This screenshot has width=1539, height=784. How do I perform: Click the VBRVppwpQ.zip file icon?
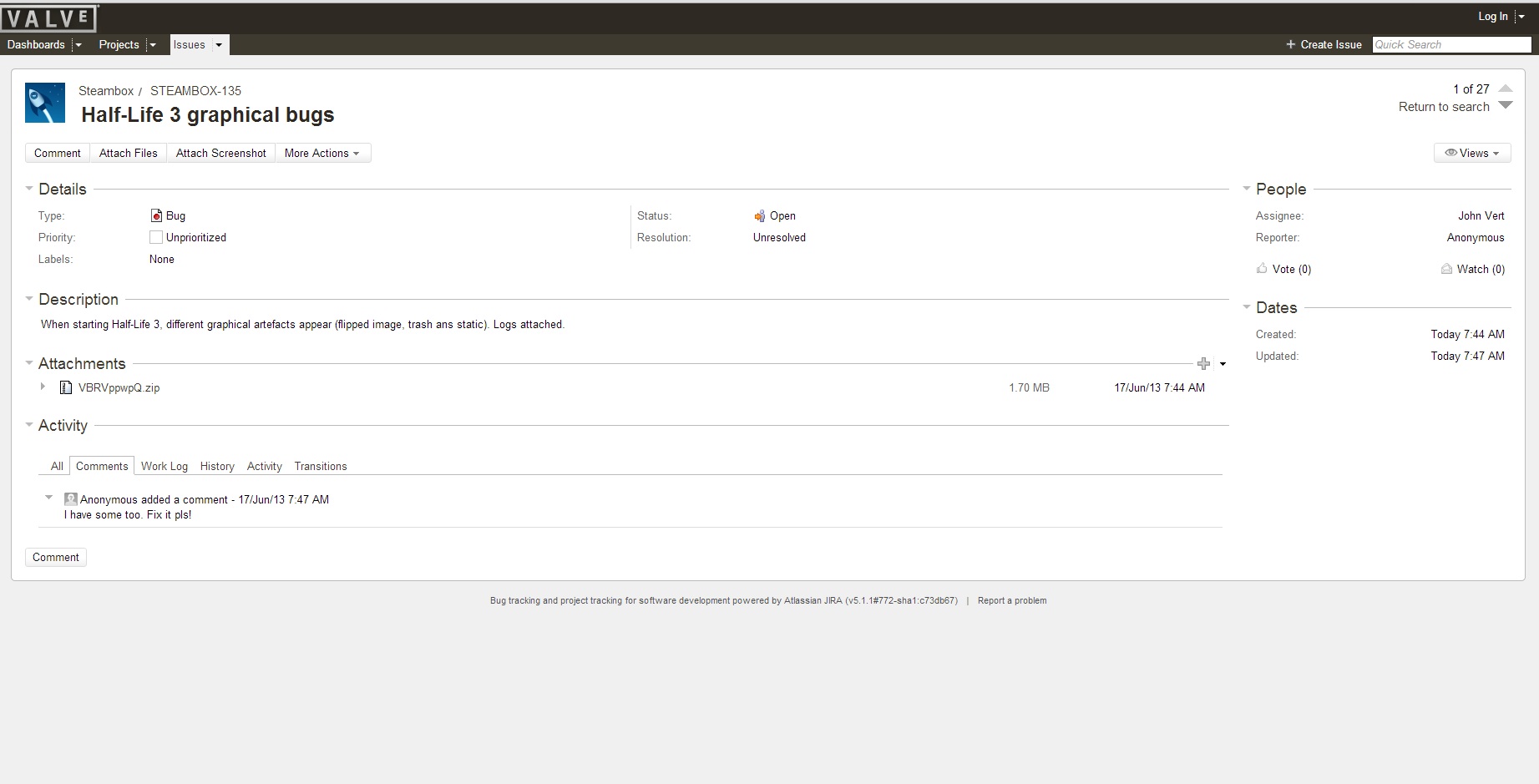[x=66, y=387]
